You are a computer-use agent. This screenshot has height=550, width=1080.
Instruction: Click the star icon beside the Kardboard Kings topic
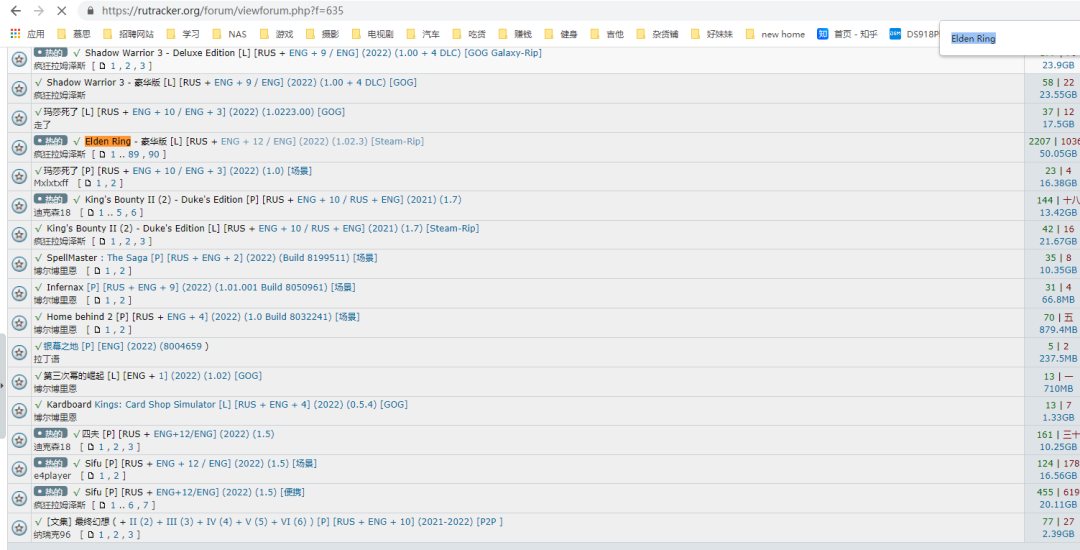click(19, 410)
